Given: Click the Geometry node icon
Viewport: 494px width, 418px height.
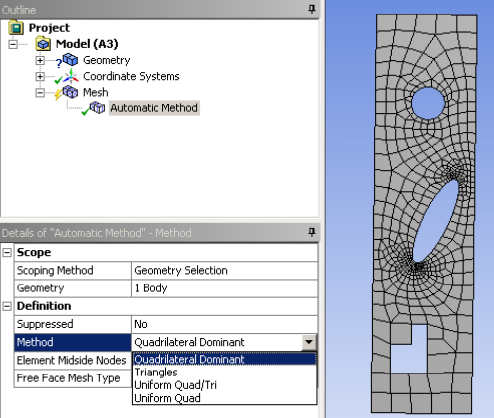Looking at the screenshot, I should (70, 60).
